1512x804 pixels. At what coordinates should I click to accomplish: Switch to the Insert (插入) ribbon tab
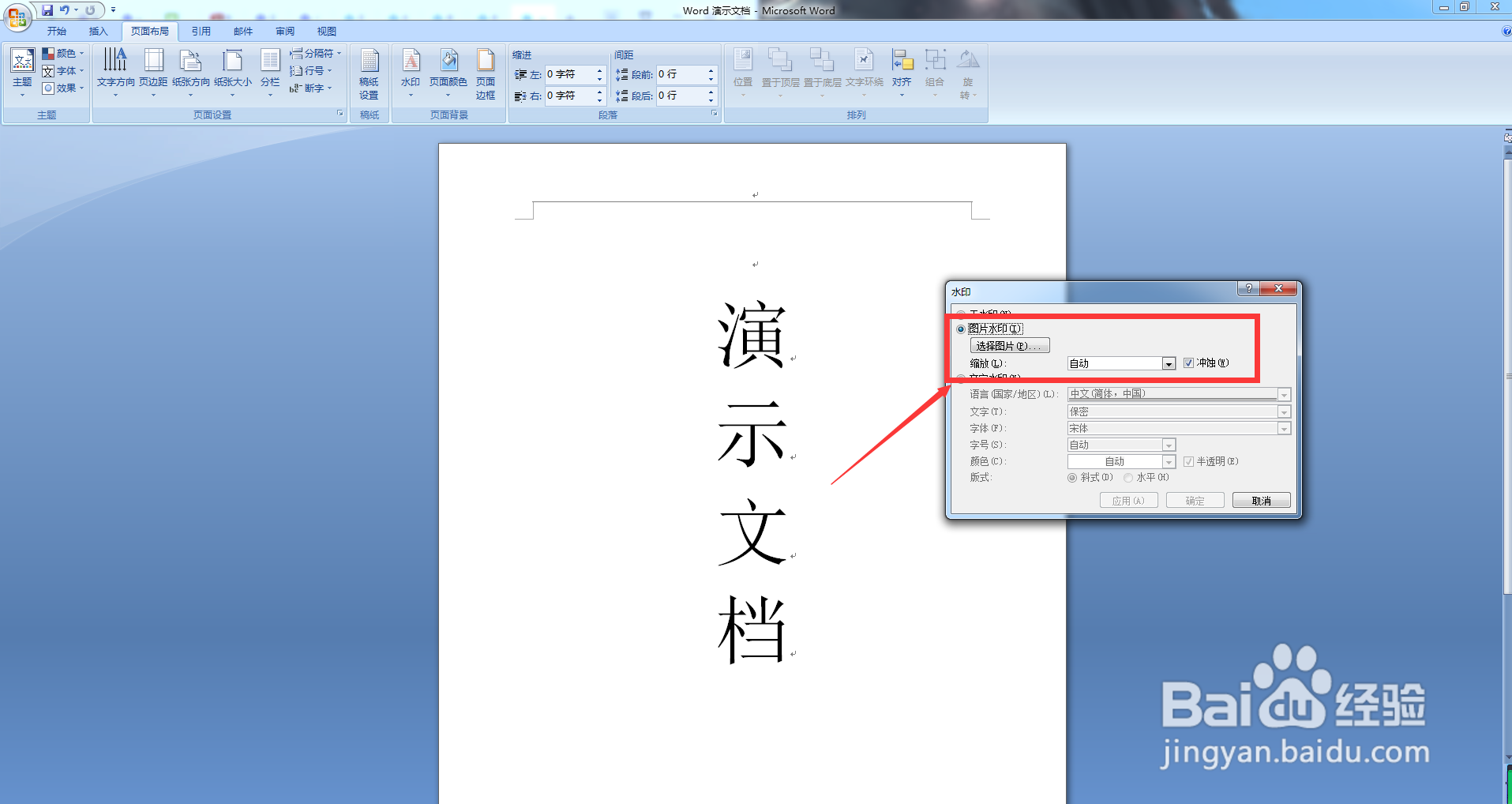(x=99, y=31)
